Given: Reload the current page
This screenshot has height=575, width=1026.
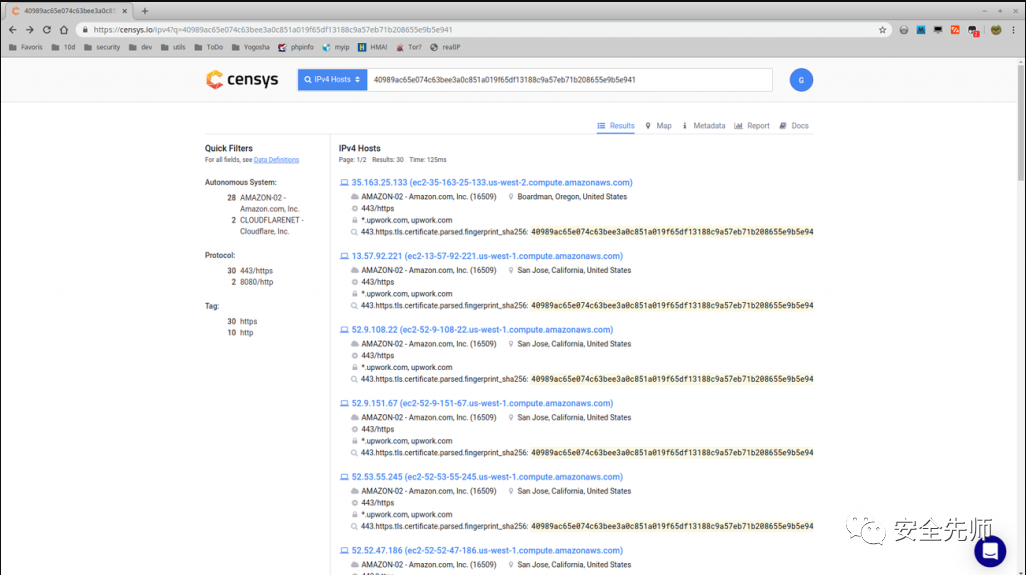Looking at the screenshot, I should [46, 29].
